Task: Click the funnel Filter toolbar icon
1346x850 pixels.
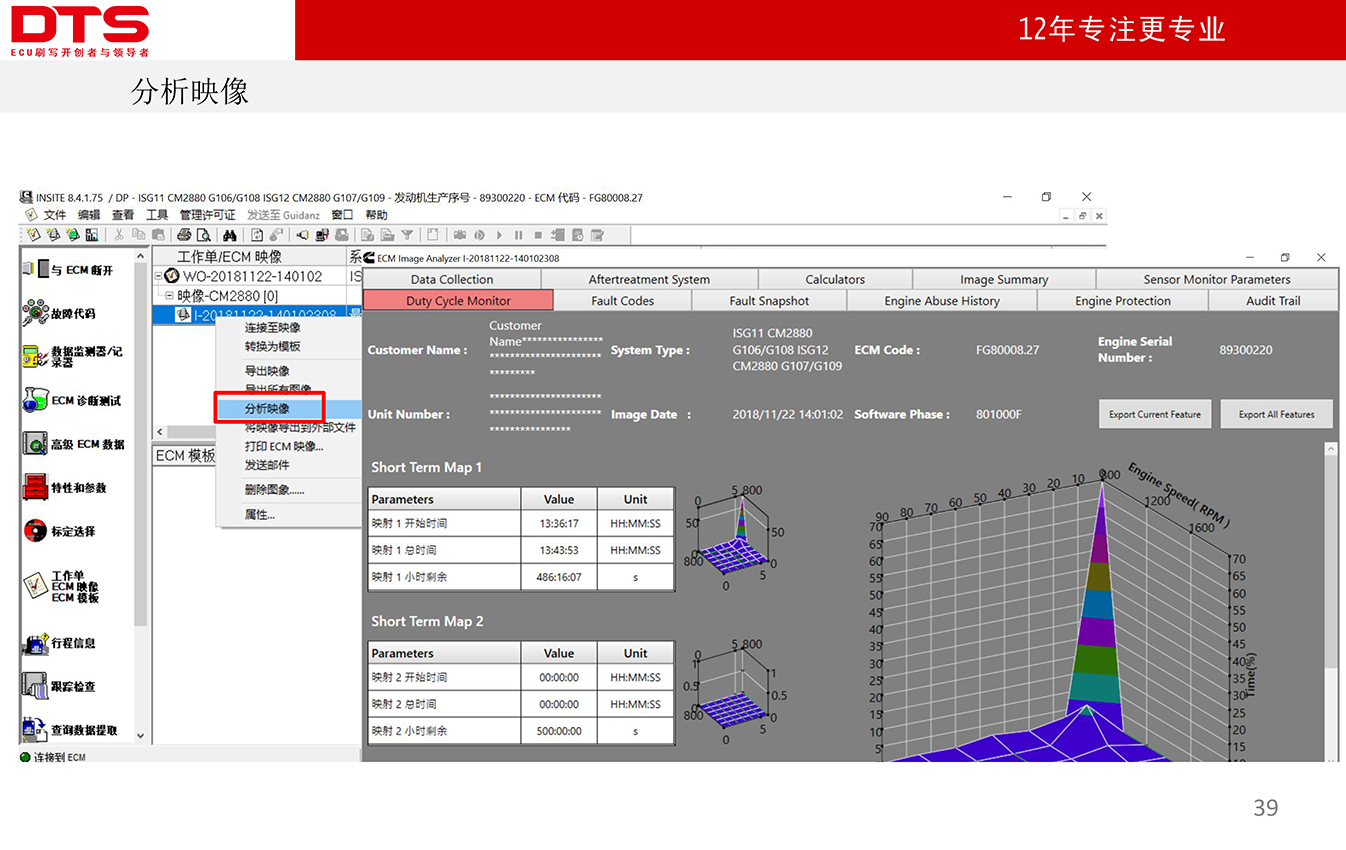Action: (407, 235)
